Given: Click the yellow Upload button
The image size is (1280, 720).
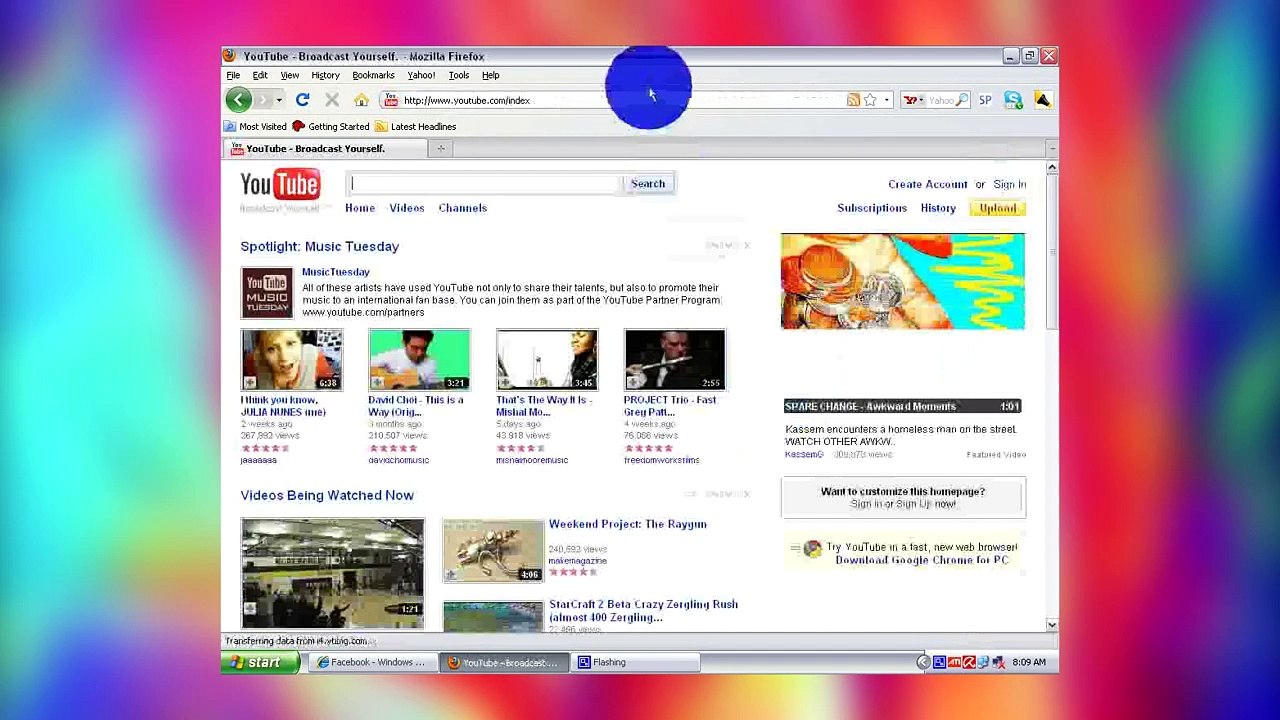Looking at the screenshot, I should click(x=997, y=208).
